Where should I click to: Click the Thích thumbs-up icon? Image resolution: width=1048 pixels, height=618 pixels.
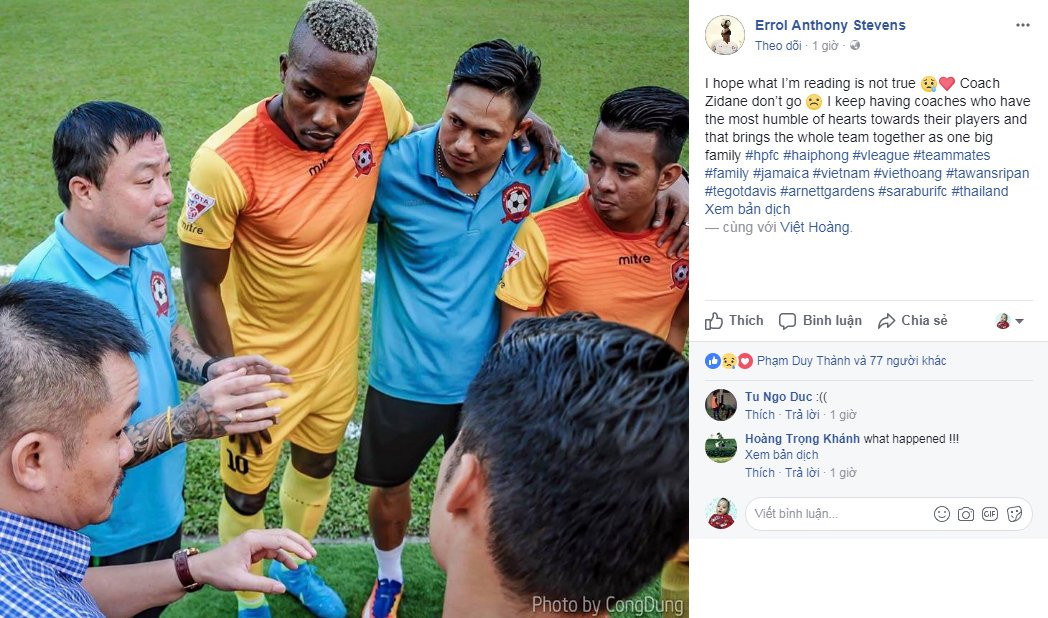[x=714, y=321]
